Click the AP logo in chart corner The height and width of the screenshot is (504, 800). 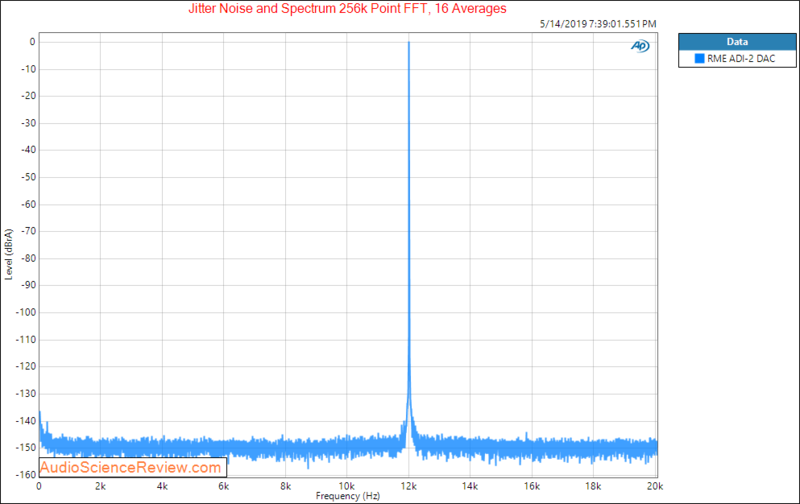(x=640, y=46)
